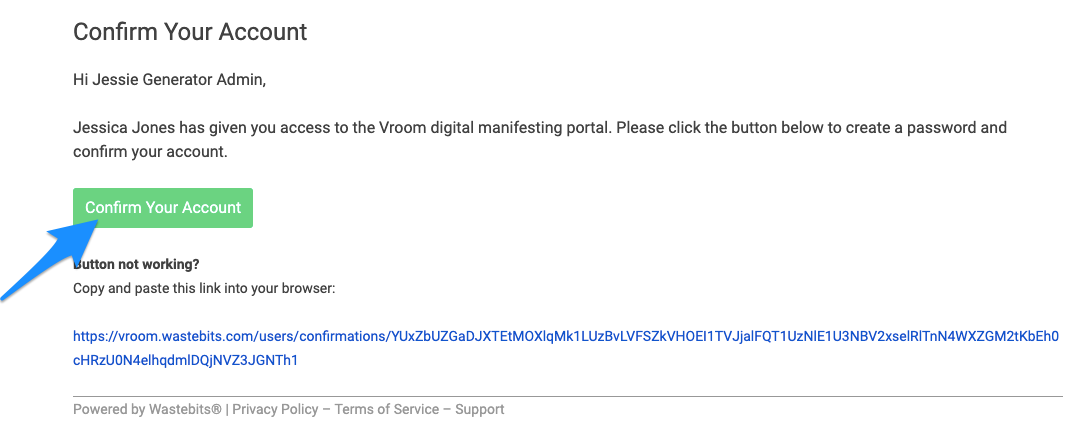Click the link's second line starting cHRzU0N4
Image resolution: width=1069 pixels, height=430 pixels.
tap(185, 360)
